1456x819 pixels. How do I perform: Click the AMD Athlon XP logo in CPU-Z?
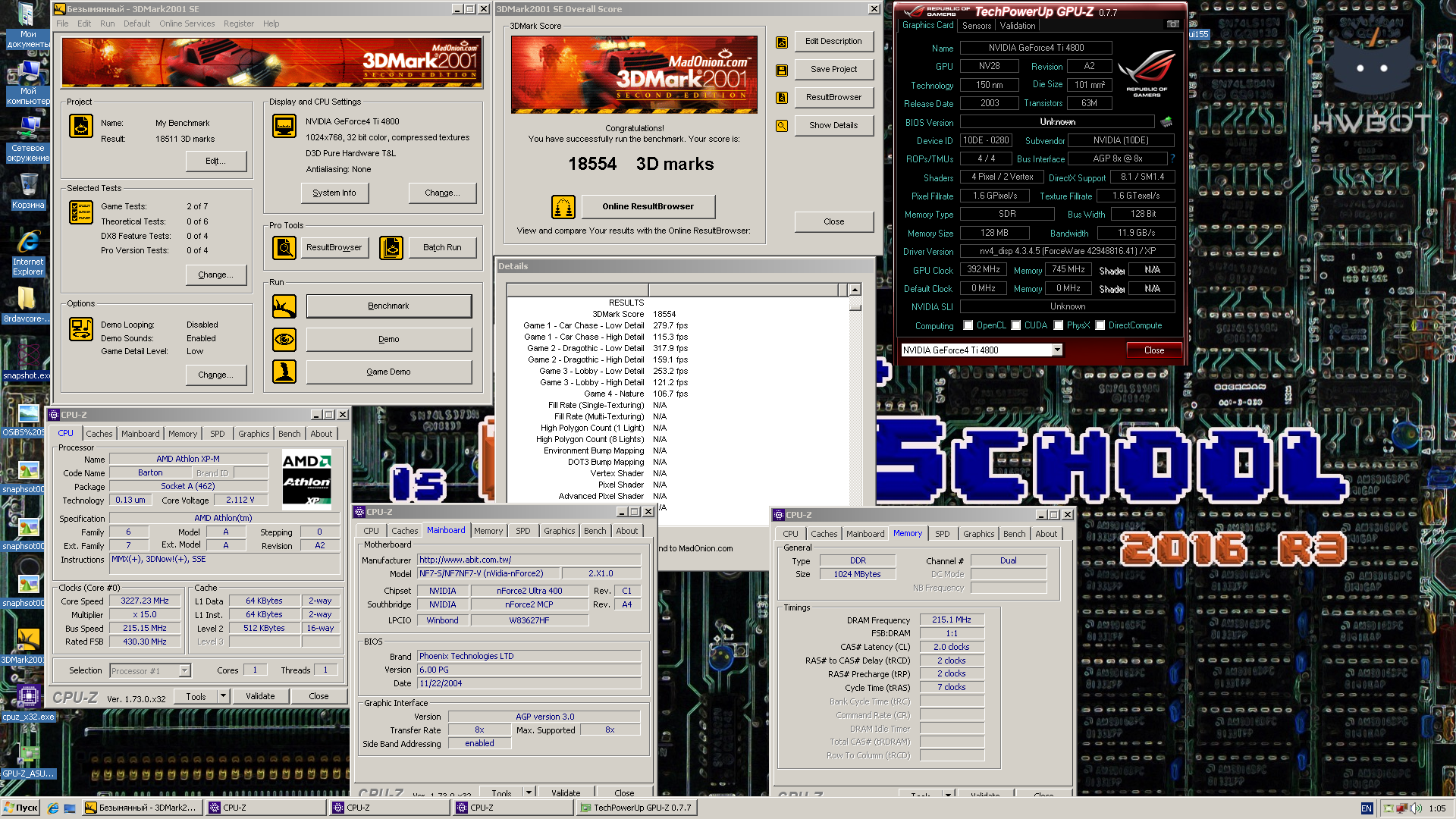306,479
